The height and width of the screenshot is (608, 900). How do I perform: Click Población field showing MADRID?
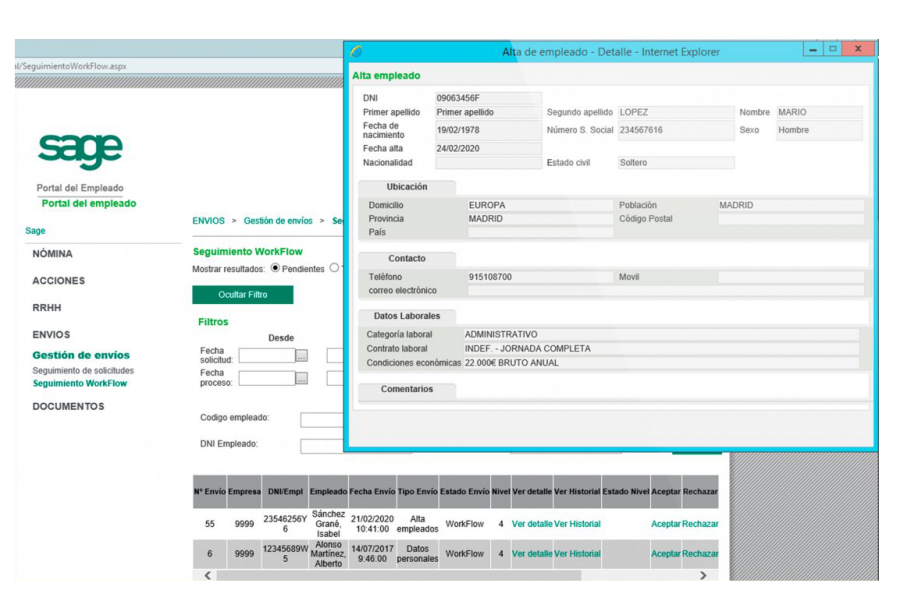pos(791,206)
